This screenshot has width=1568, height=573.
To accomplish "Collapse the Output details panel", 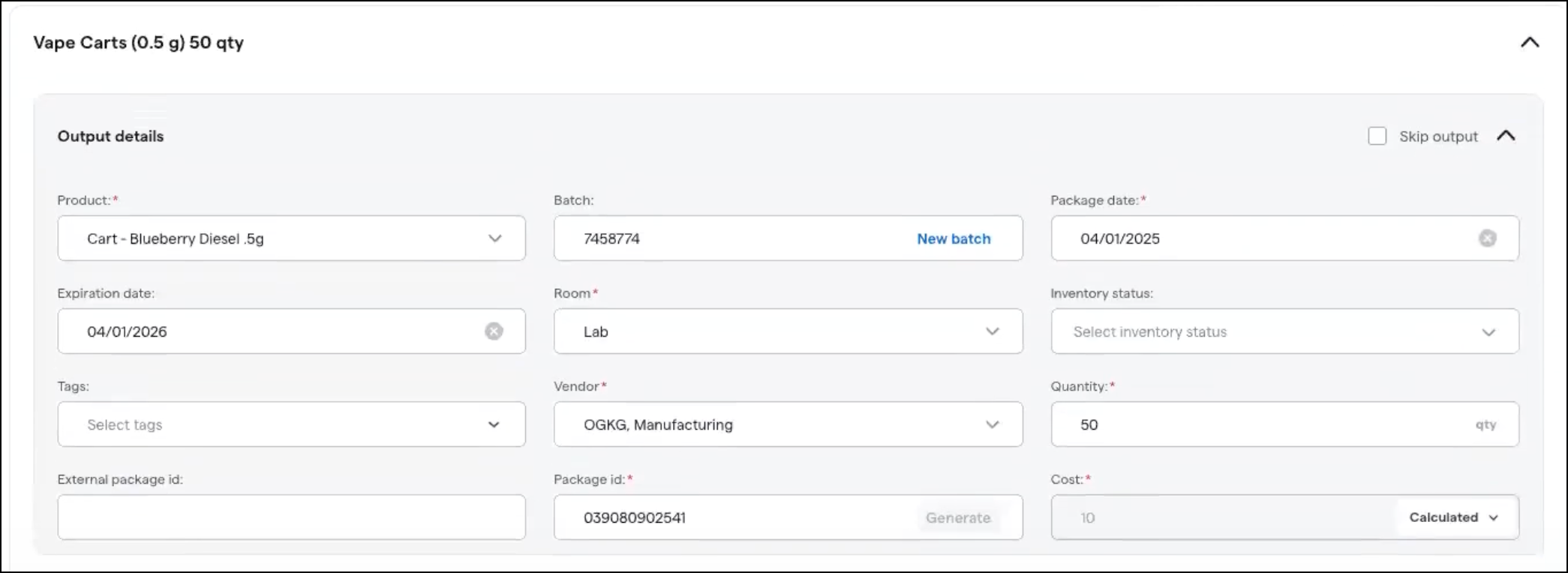I will point(1506,136).
